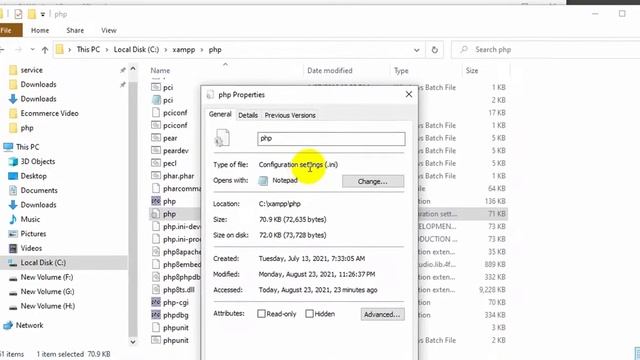Click the properties icon in quick access toolbar

coord(18,14)
